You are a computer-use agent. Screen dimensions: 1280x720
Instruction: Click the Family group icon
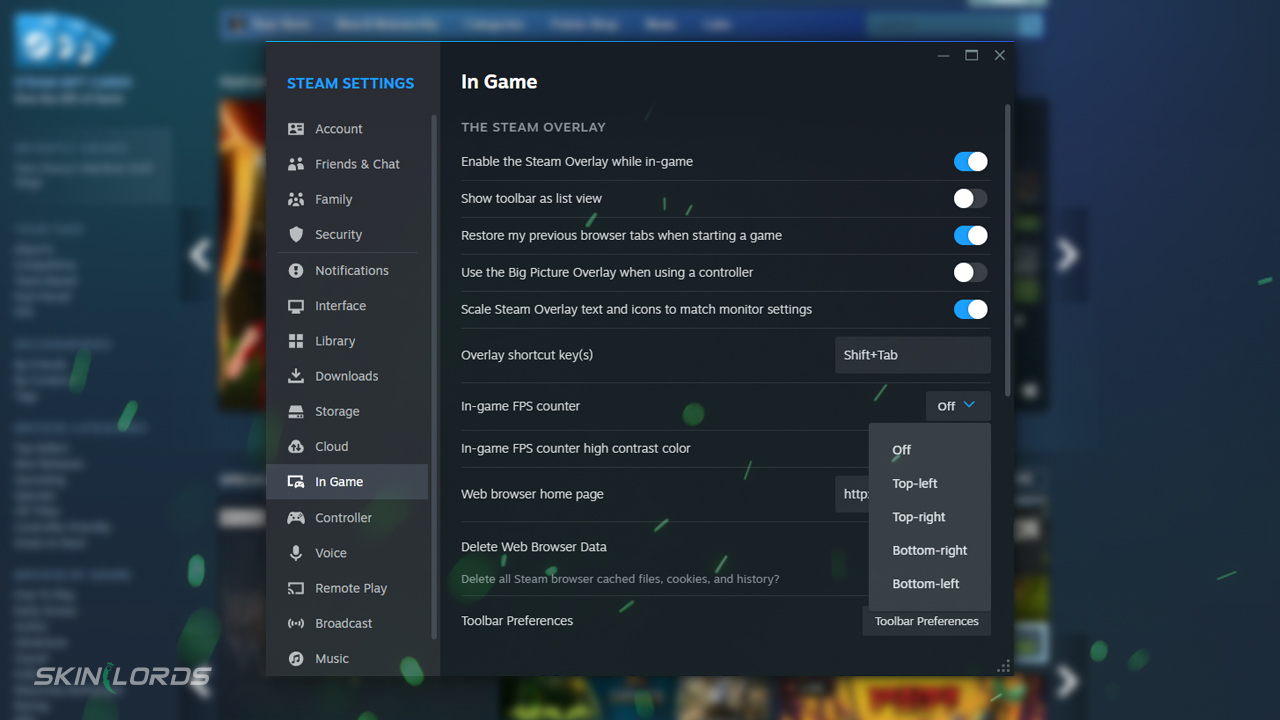(296, 199)
